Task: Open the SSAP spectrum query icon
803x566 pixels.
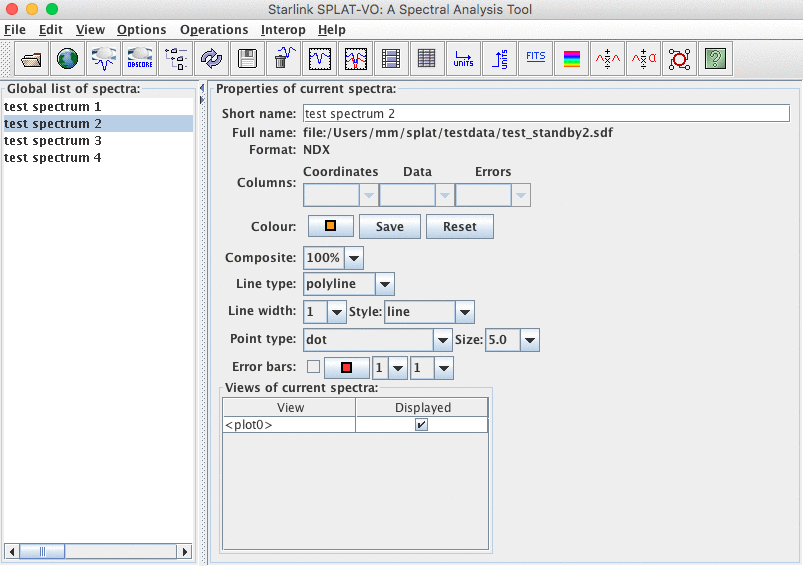Action: tap(103, 59)
